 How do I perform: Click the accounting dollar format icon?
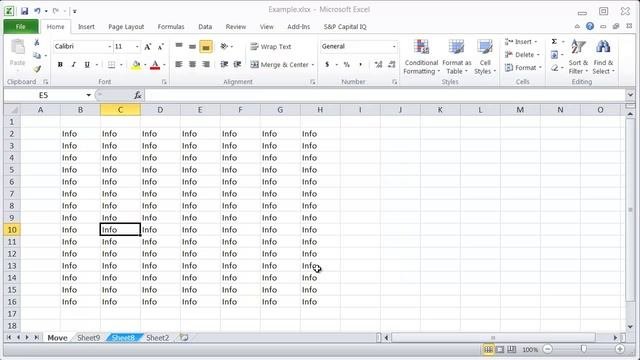coord(327,64)
